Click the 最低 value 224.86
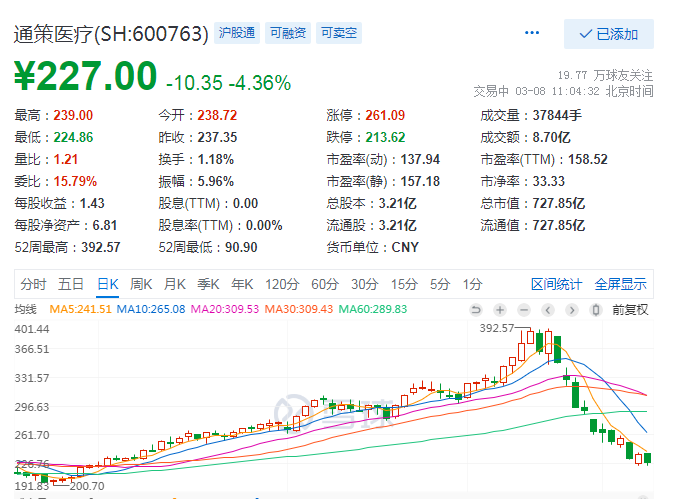The image size is (674, 499). click(73, 137)
